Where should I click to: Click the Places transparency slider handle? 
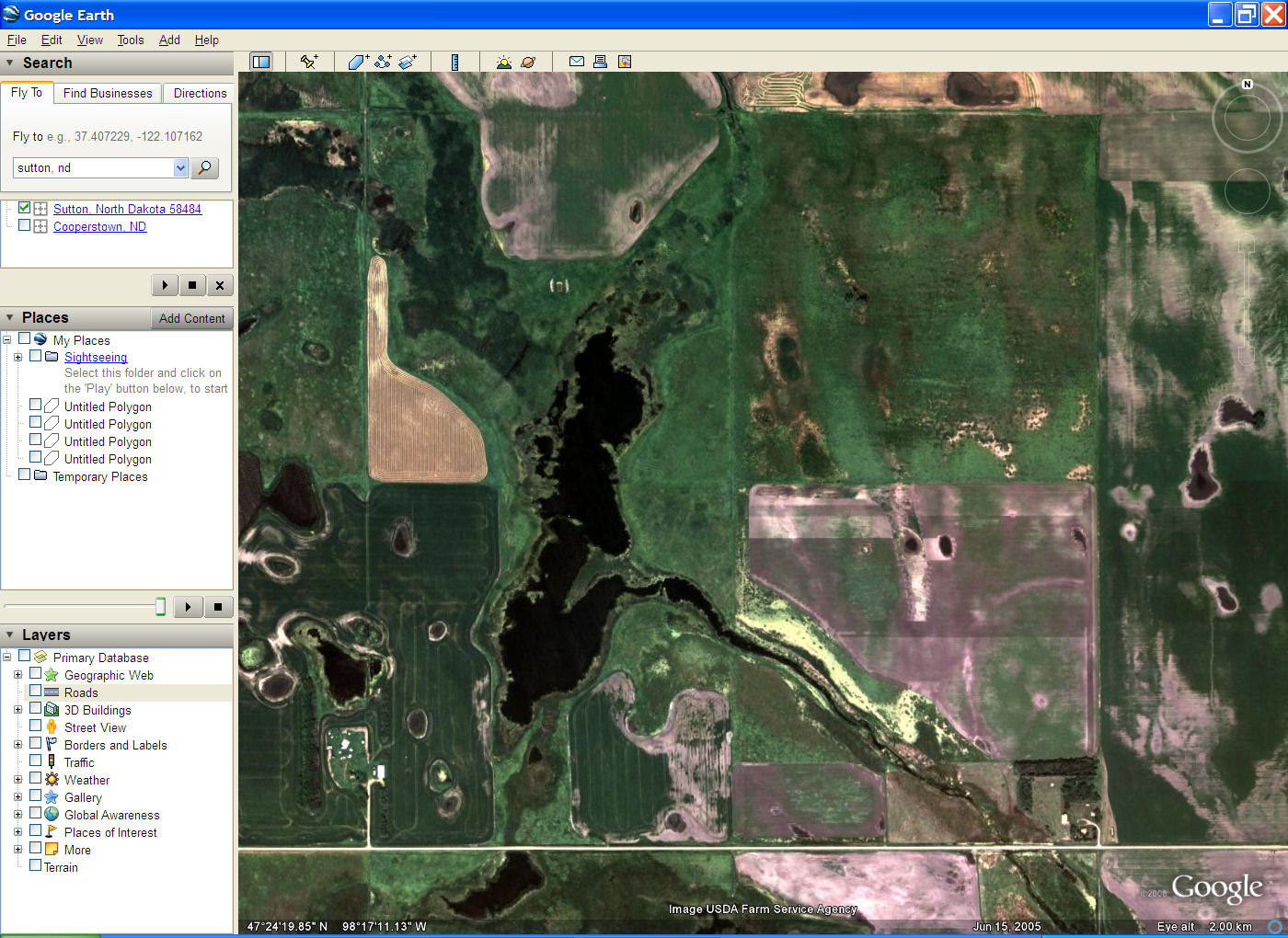(x=160, y=606)
